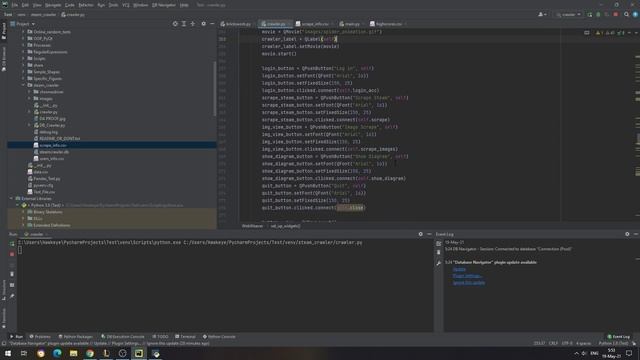The width and height of the screenshot is (640, 360).
Task: Open the DB Browser side tab
Action: (x=4, y=59)
